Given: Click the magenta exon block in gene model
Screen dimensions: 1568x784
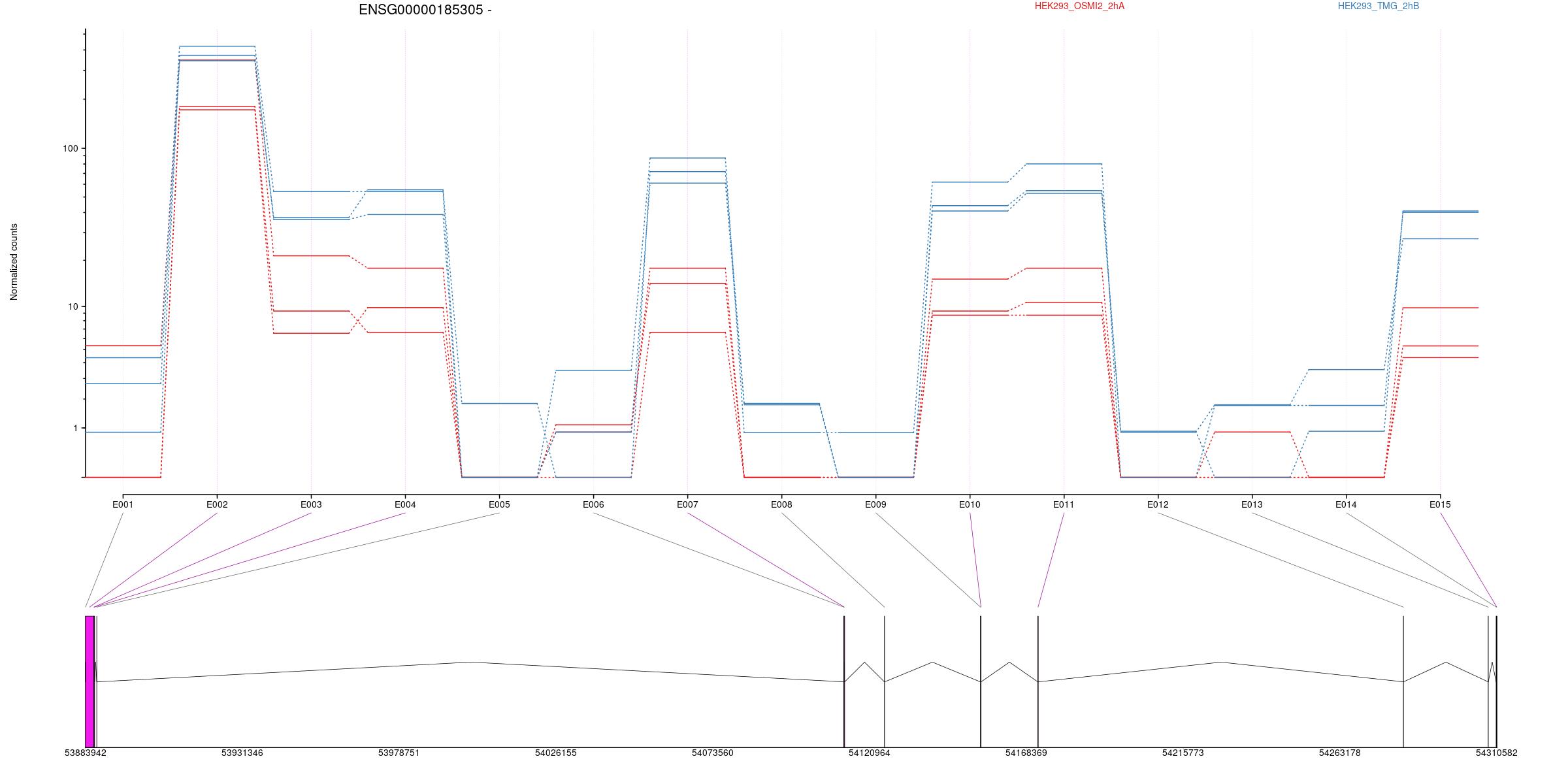Looking at the screenshot, I should (90, 681).
